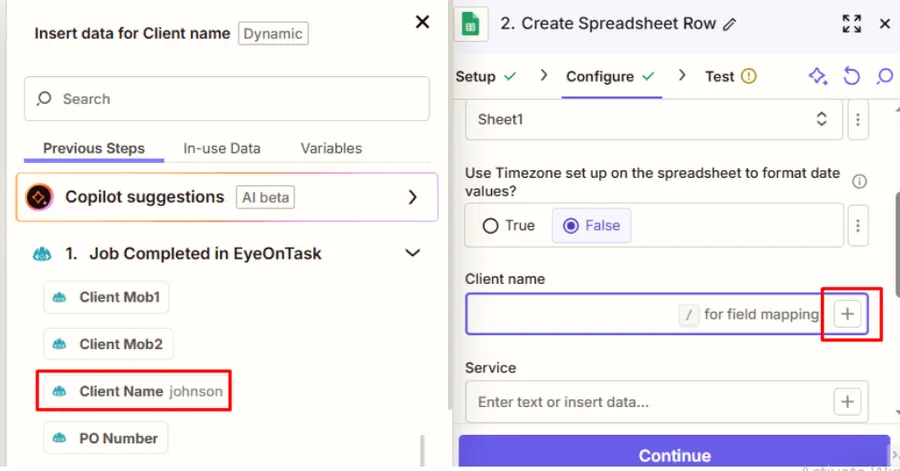Close the Create Spreadsheet Row panel
900x471 pixels.
[885, 24]
